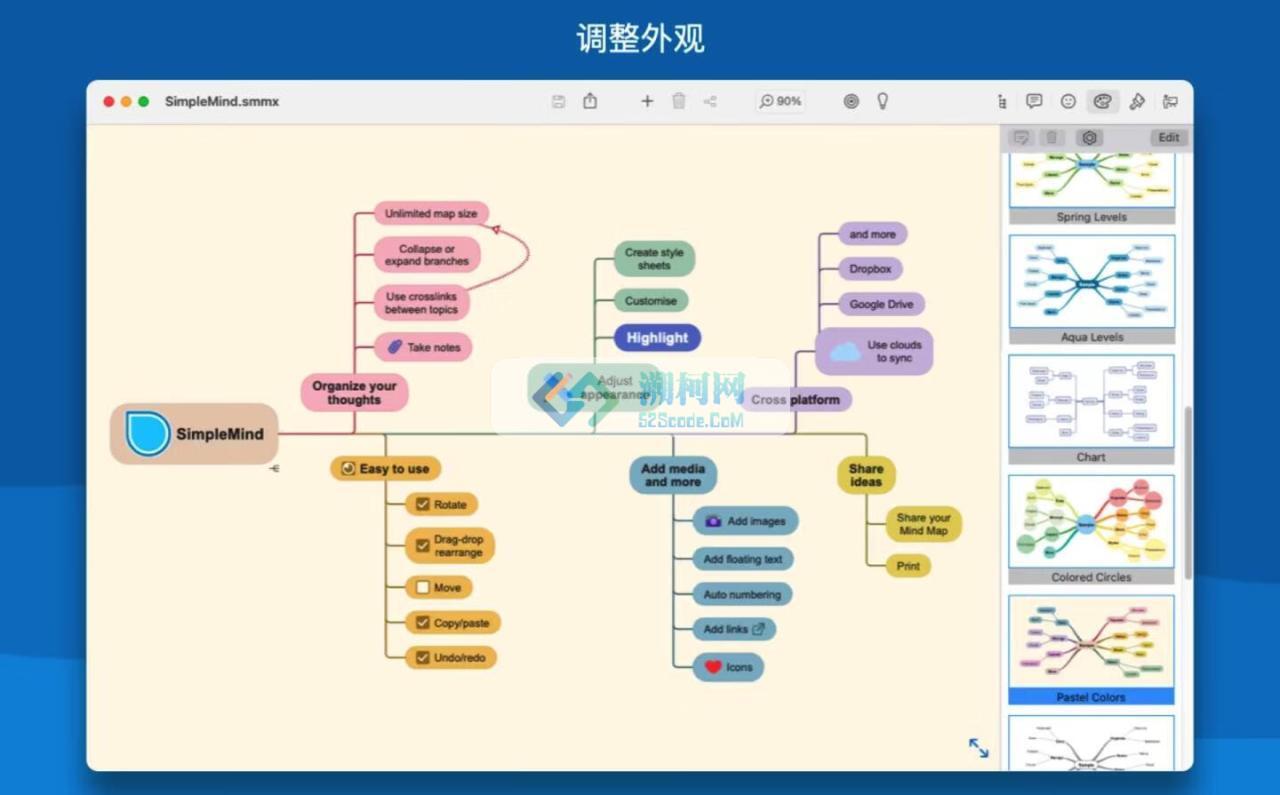The height and width of the screenshot is (795, 1280).
Task: Select the Spring Levels style thumbnail
Action: click(x=1091, y=188)
